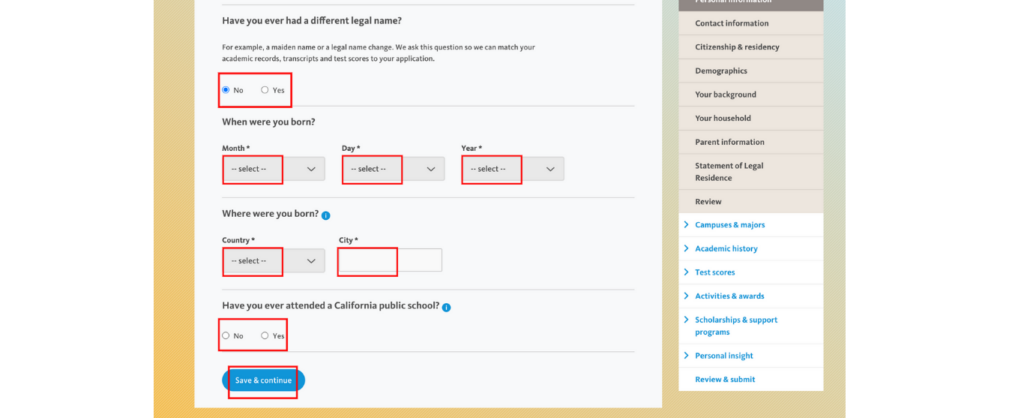Viewport: 1024px width, 418px height.
Task: Open the Activities & awards link
Action: pos(729,296)
